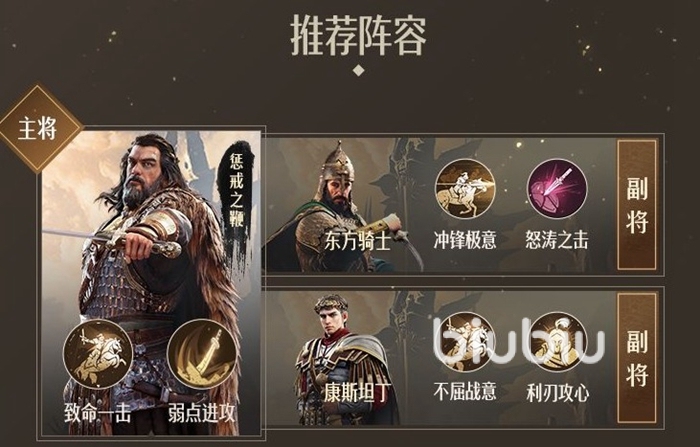Select the 利刃攻心 helmet skill icon
The image size is (700, 447).
tap(558, 342)
